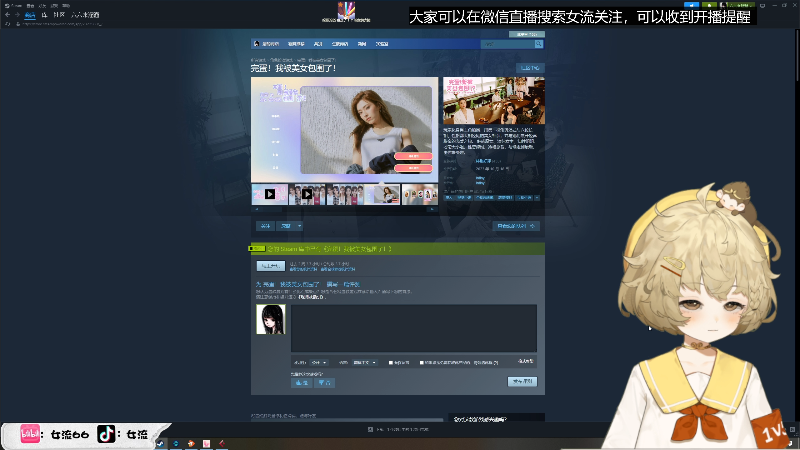Open 您的商店 in store nav bar
This screenshot has height=450, width=800.
coord(270,44)
